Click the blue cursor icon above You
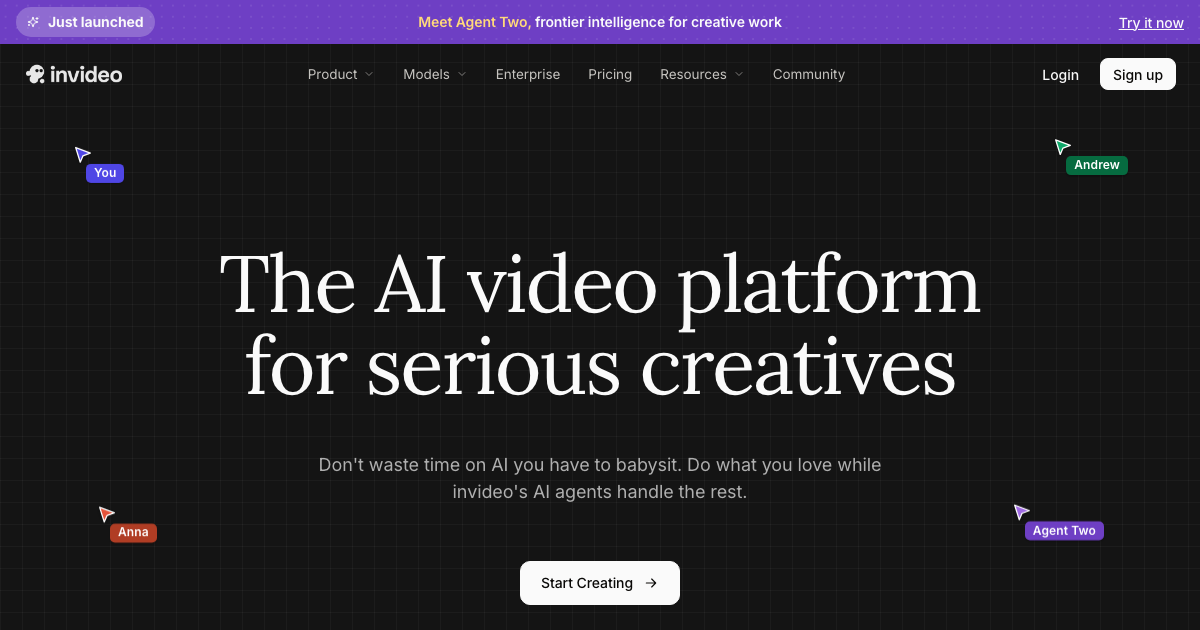 (82, 154)
